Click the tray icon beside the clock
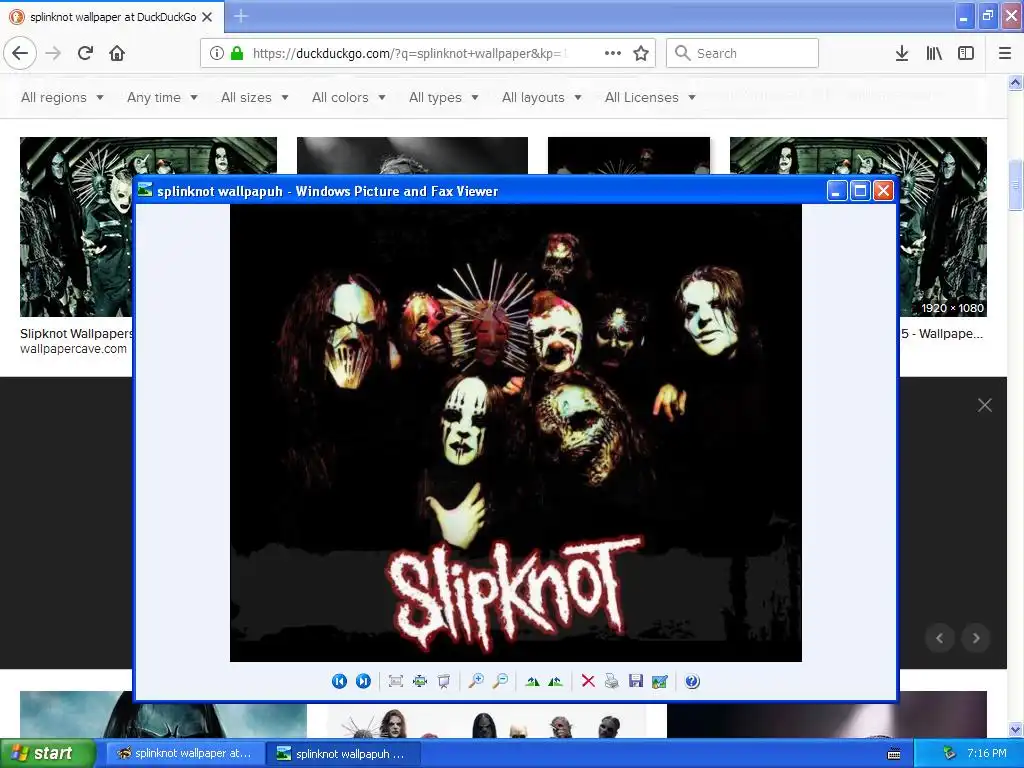 (949, 753)
